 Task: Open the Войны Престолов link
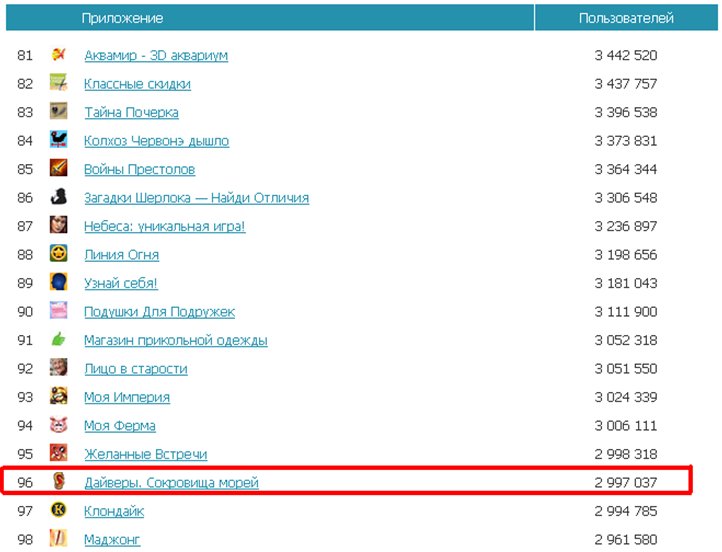(140, 170)
